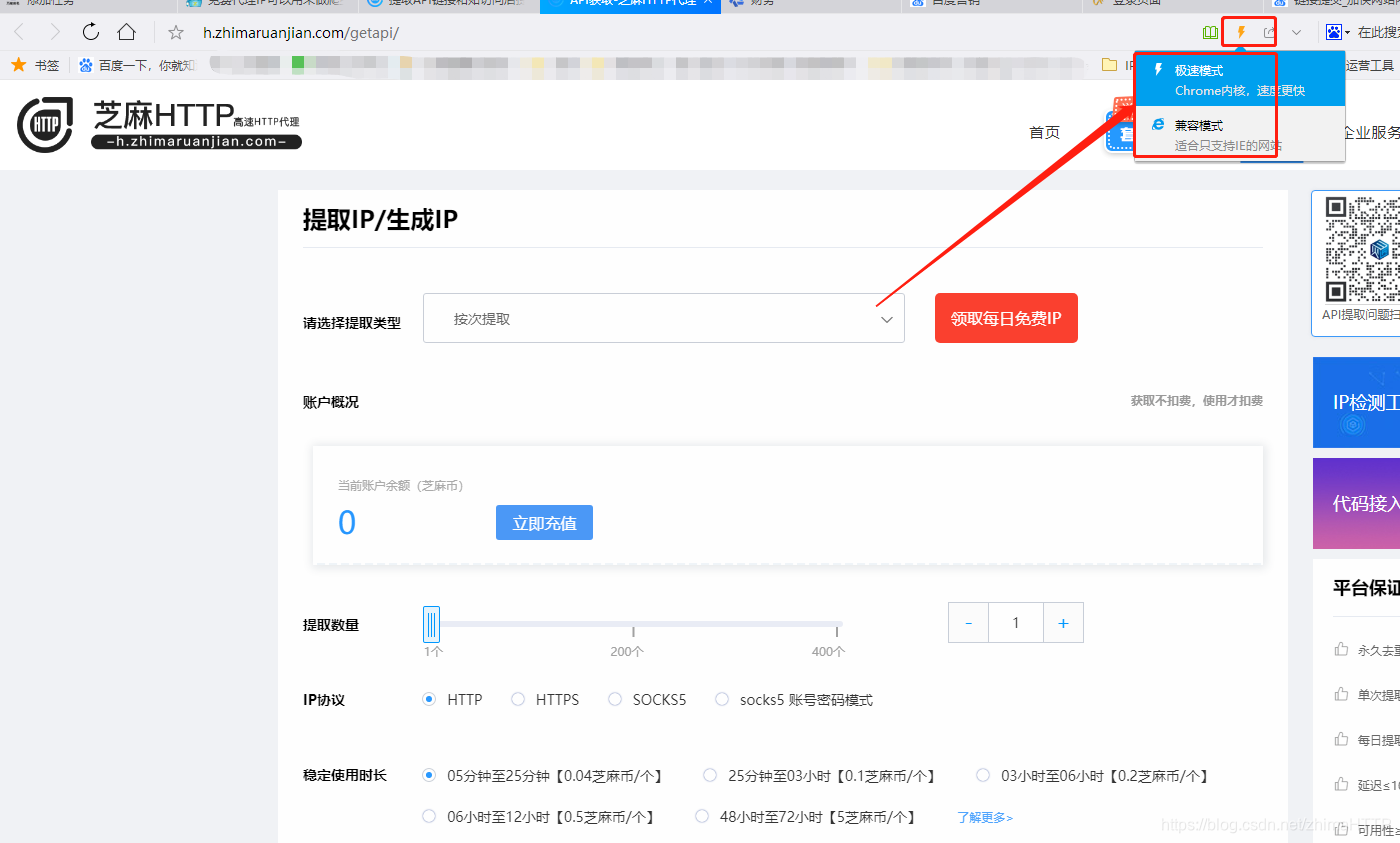Viewport: 1400px width, 843px height.
Task: Select the HTTPS protocol radio button
Action: click(518, 700)
